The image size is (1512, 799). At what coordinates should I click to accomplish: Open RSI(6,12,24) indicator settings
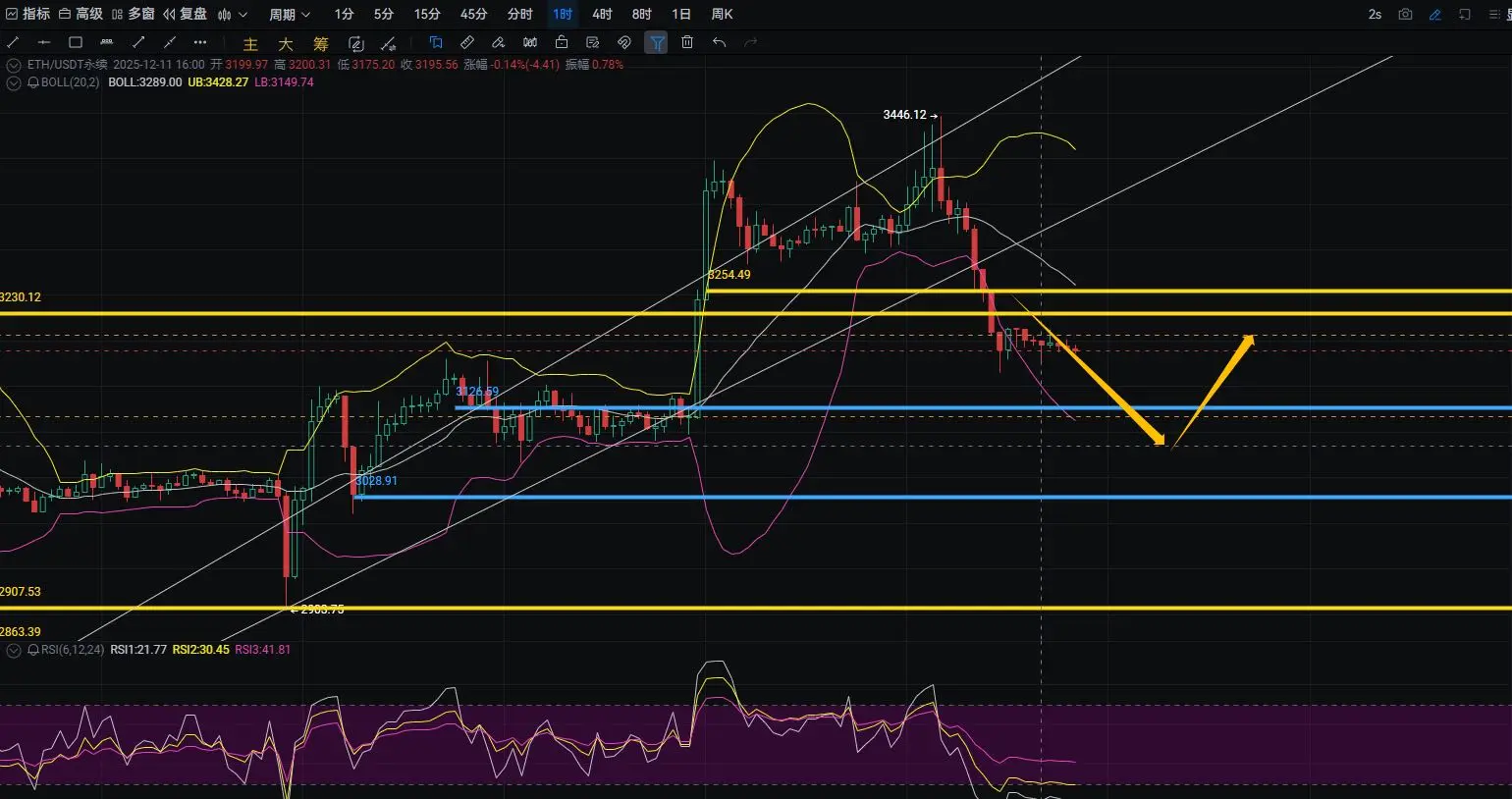[73, 650]
